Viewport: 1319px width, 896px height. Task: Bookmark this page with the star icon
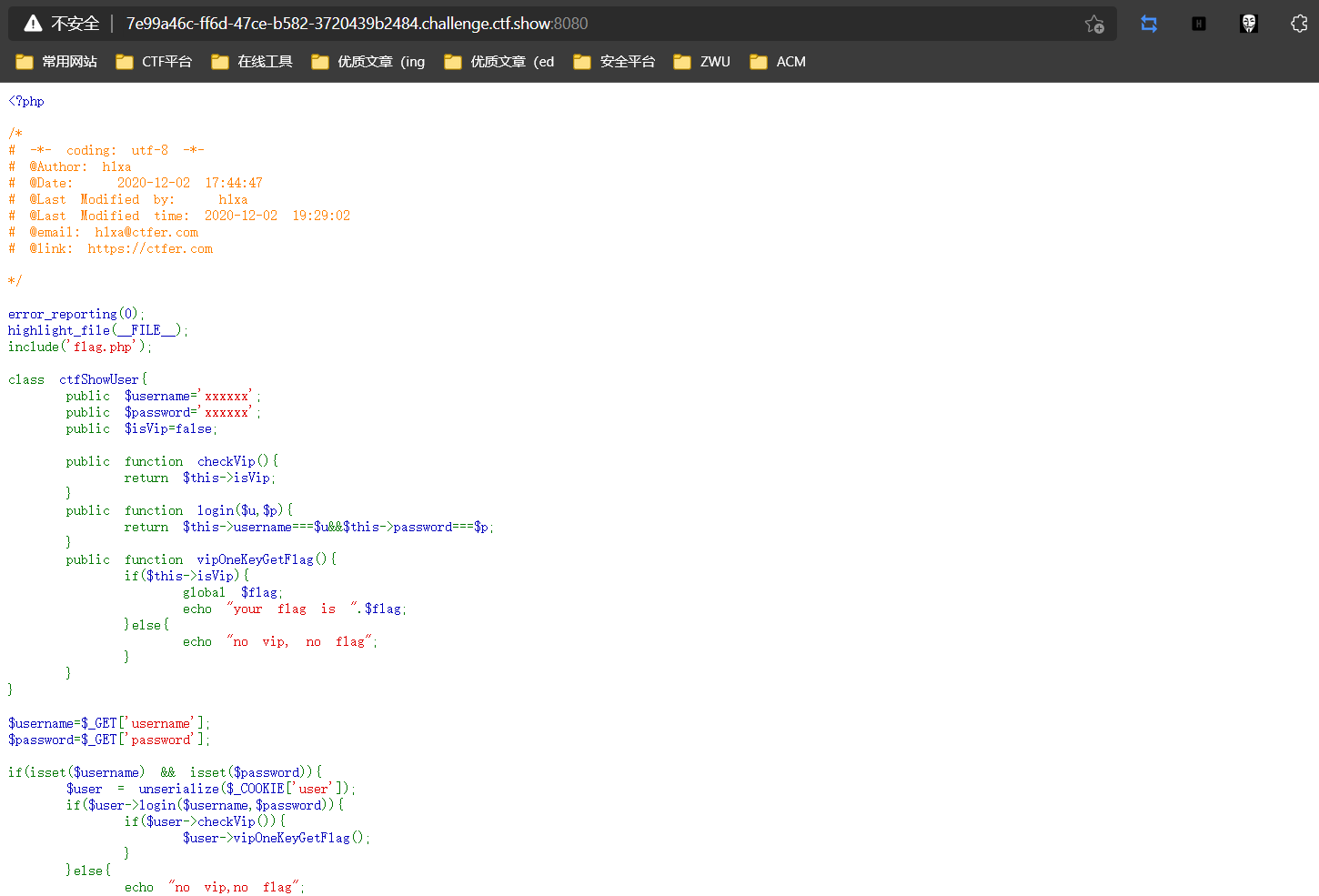pos(1094,25)
